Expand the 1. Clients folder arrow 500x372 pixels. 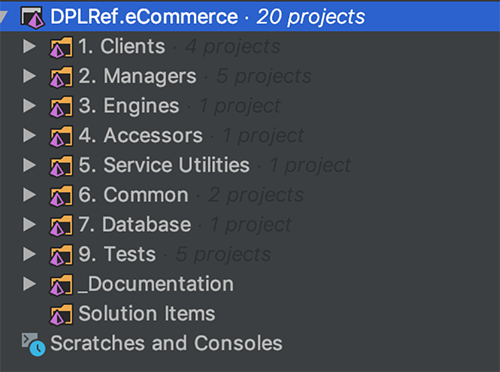coord(29,46)
